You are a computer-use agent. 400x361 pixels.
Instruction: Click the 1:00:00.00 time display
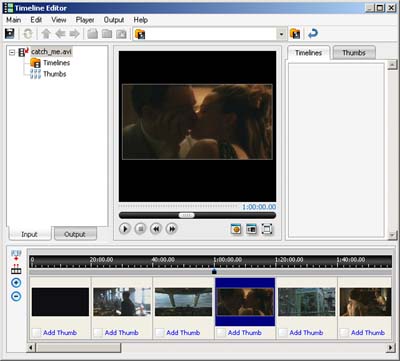pyautogui.click(x=259, y=207)
